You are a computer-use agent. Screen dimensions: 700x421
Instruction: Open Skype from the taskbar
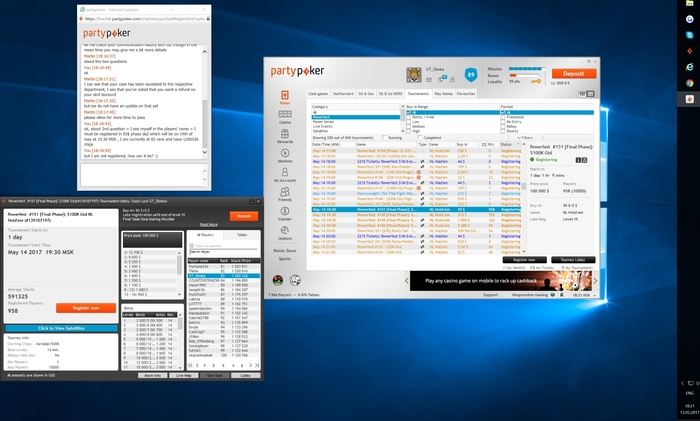point(689,35)
